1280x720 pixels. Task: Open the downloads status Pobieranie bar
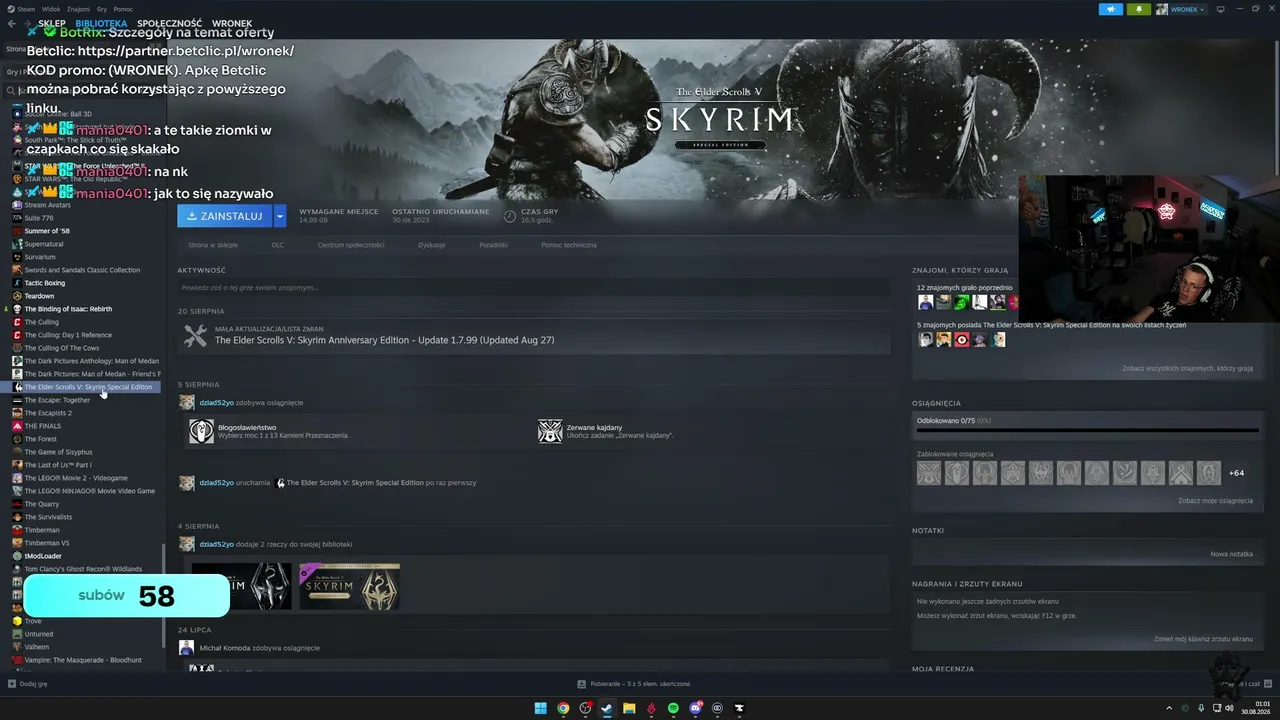pos(634,684)
